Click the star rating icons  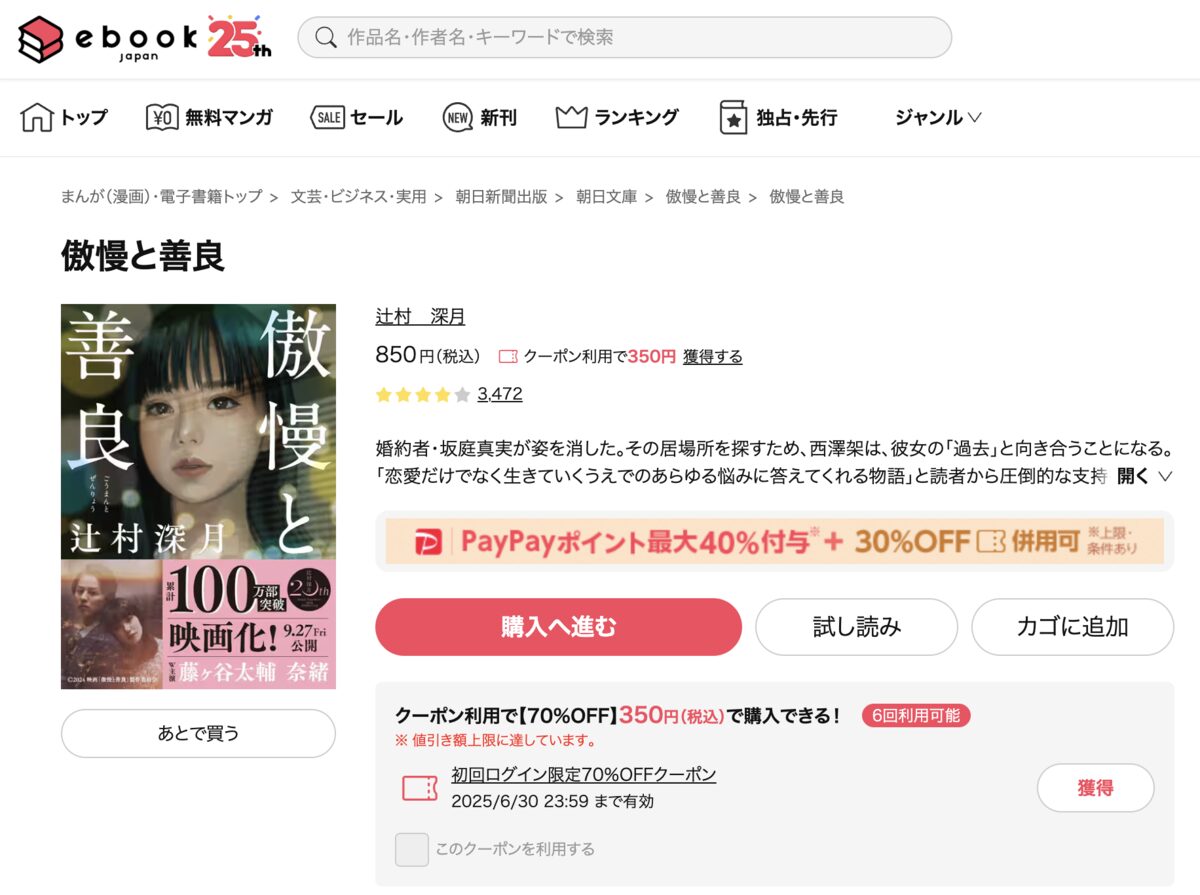[x=422, y=394]
